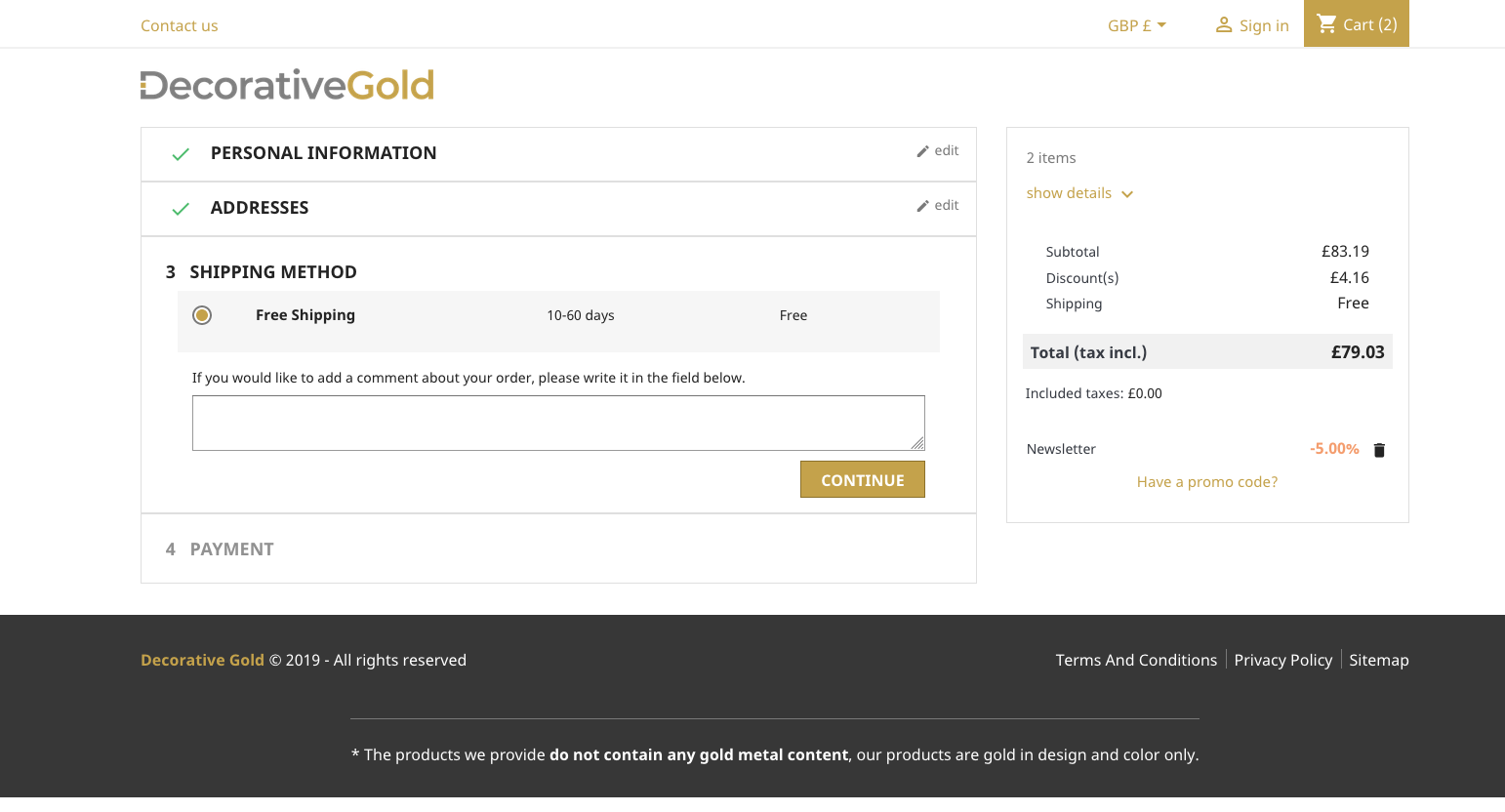Screen dimensions: 1505x812
Task: Click the DecorativeGold logo
Action: (x=287, y=86)
